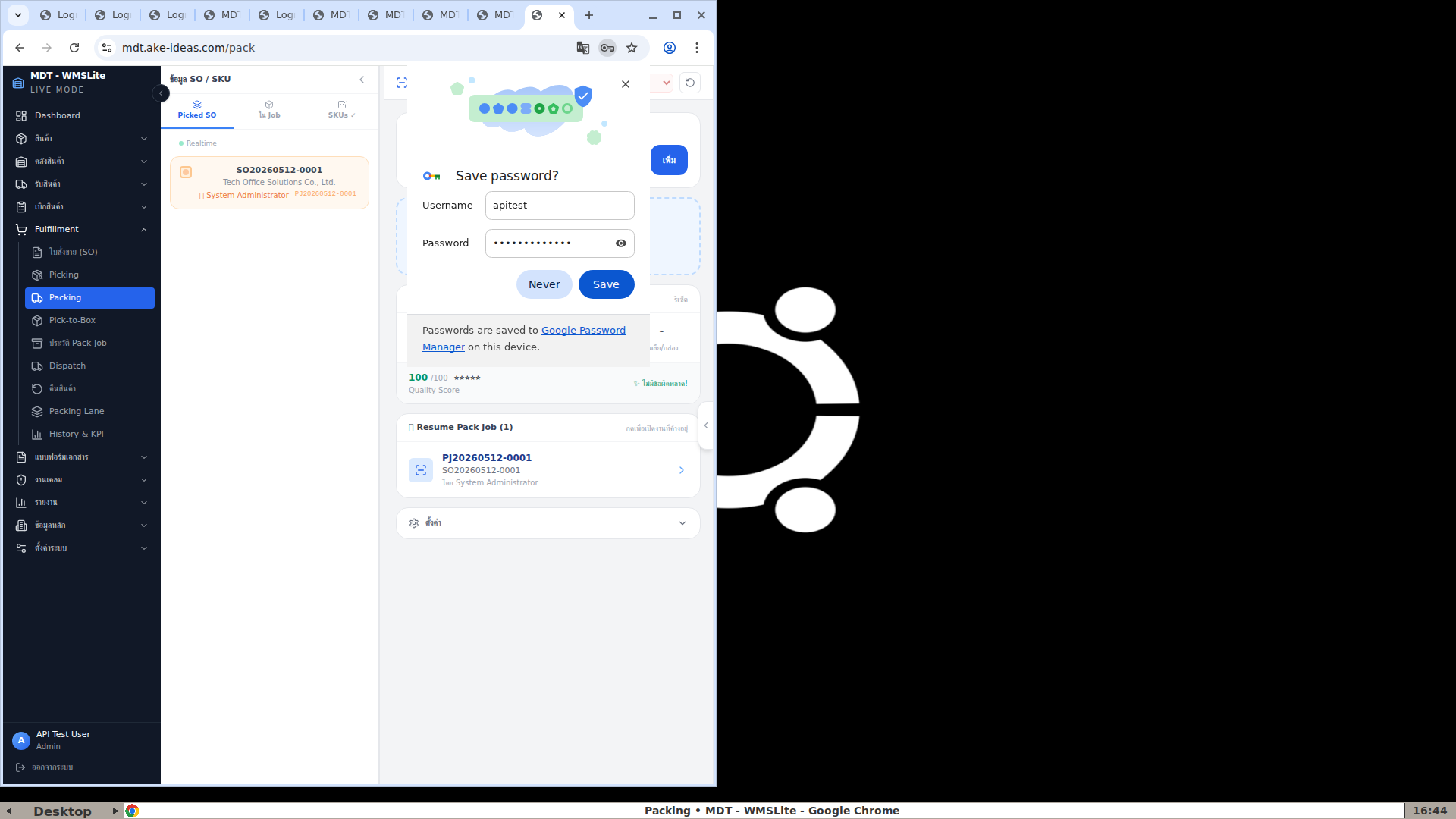
Task: Bookmark this page with star icon
Action: [632, 48]
